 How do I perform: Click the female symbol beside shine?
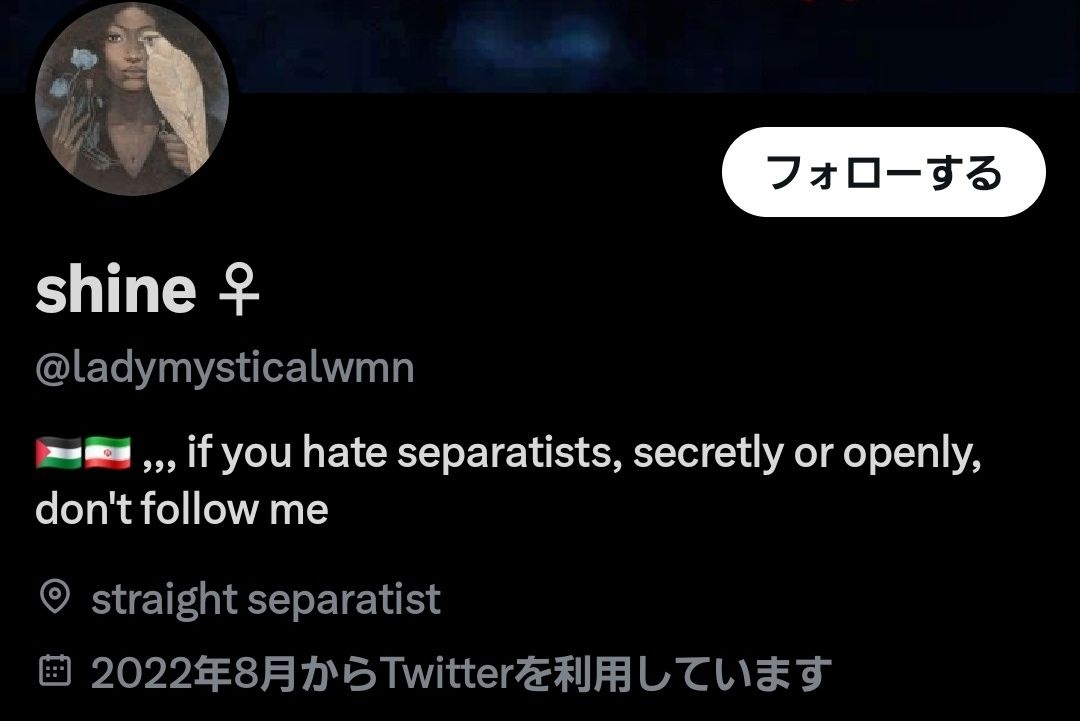(238, 291)
